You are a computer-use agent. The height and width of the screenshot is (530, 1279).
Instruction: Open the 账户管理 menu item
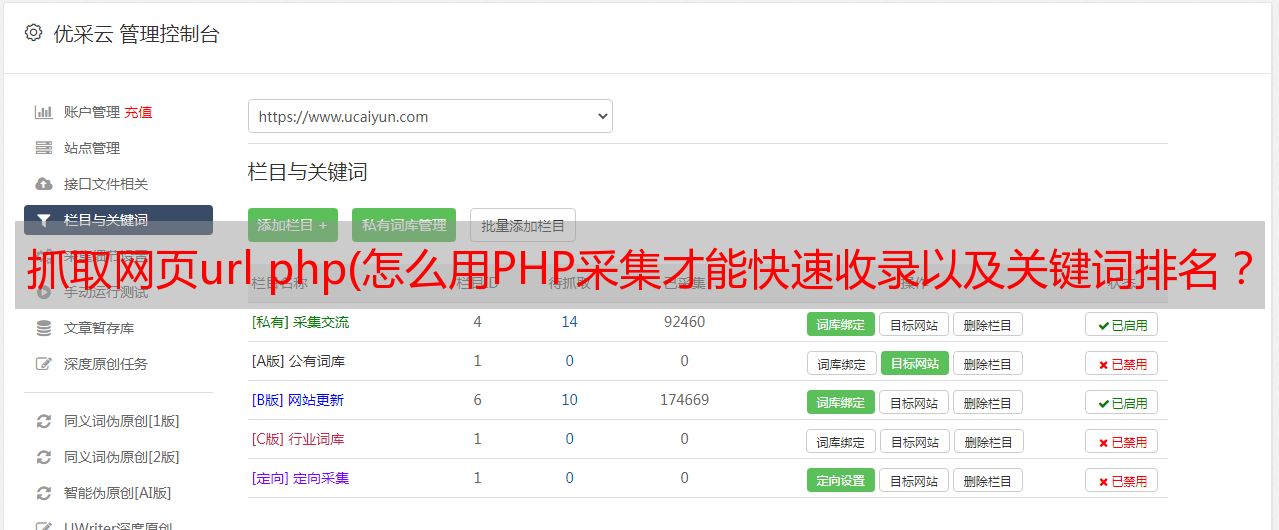coord(91,112)
